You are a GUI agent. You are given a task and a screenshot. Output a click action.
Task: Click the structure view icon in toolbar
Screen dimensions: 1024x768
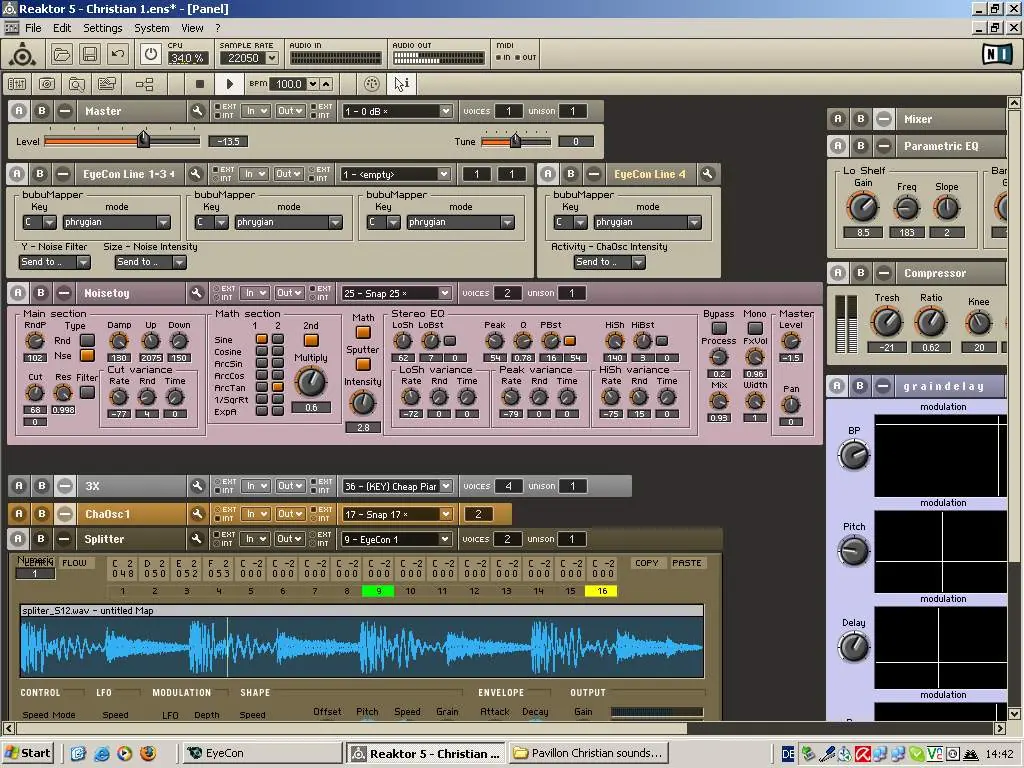click(x=144, y=84)
